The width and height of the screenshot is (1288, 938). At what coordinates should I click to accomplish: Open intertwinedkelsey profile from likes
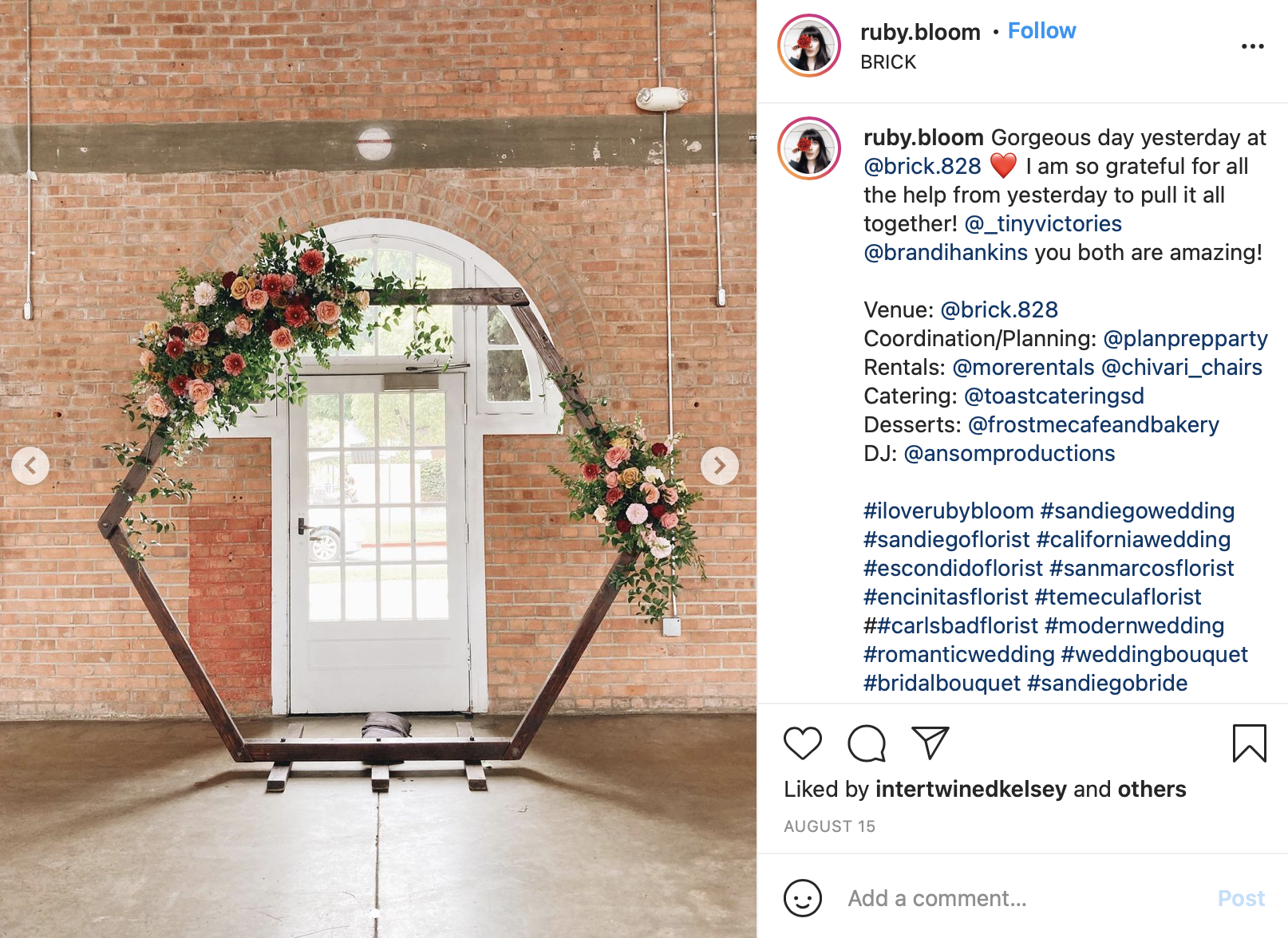click(x=970, y=789)
